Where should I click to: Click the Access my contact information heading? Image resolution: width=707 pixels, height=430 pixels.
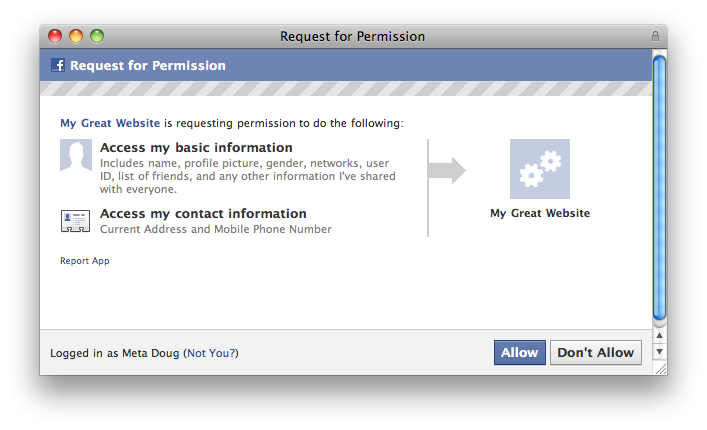[x=203, y=213]
